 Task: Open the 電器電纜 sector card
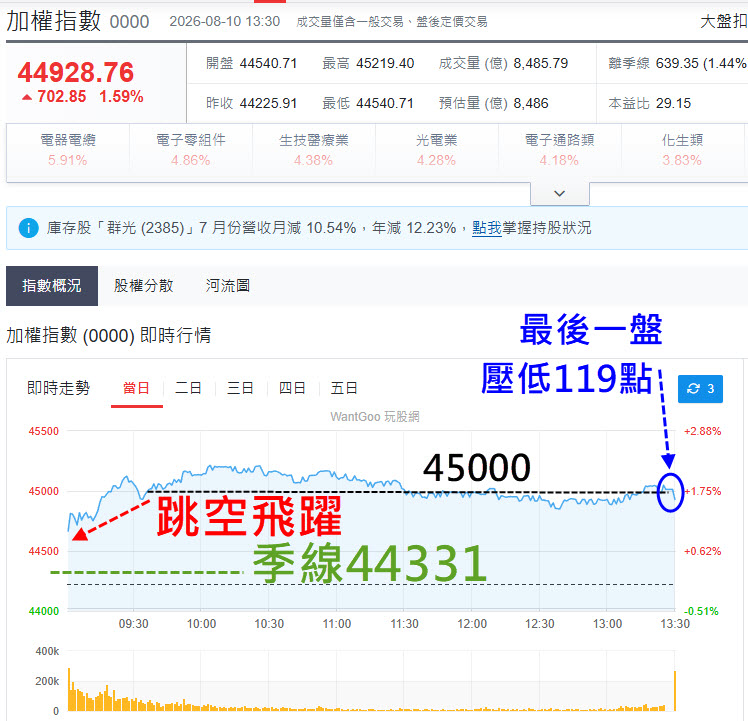[x=68, y=150]
